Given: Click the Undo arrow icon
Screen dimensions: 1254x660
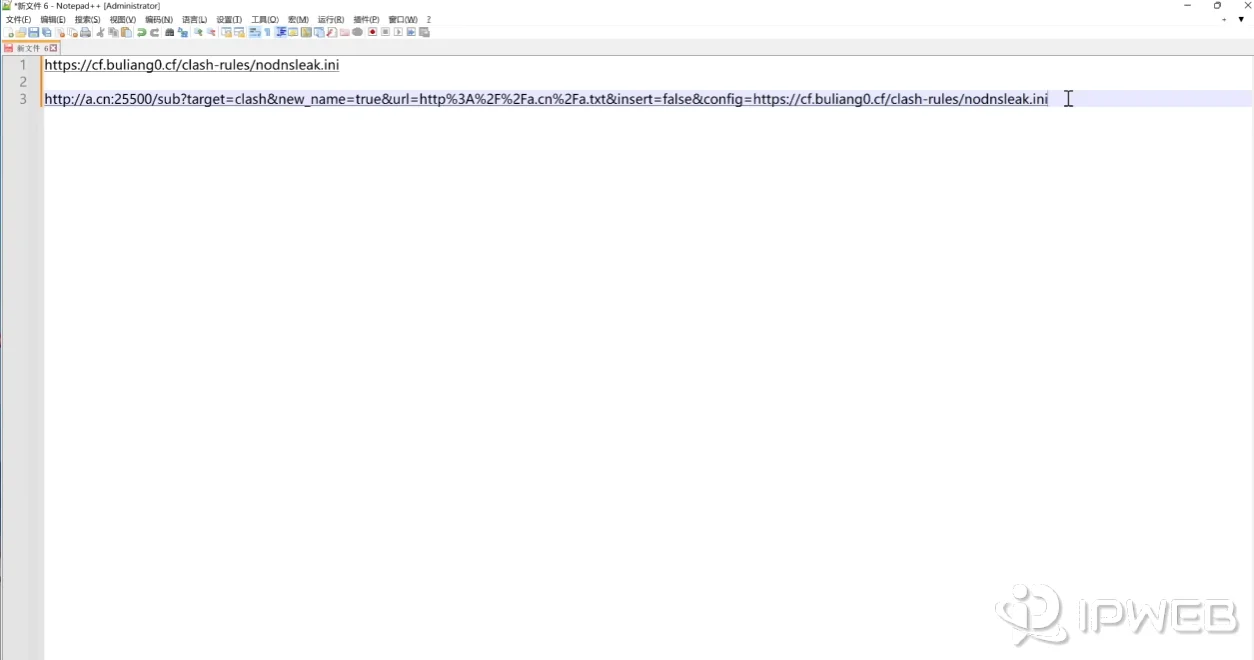Looking at the screenshot, I should (142, 32).
